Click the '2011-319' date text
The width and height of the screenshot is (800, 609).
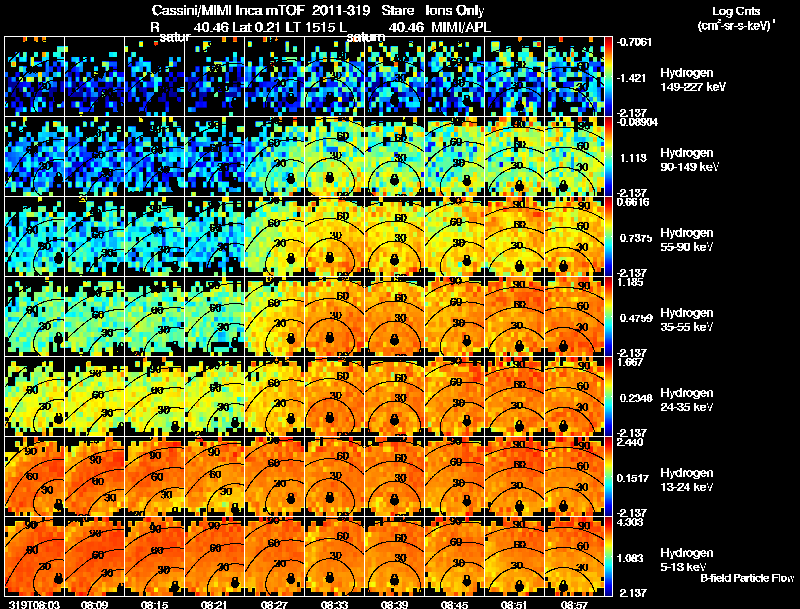[x=341, y=10]
